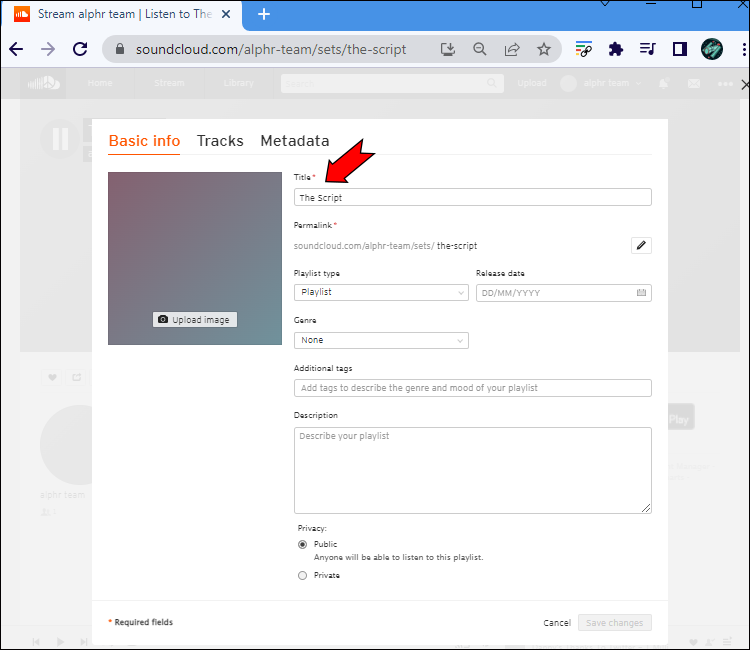Click the share page icon
Image resolution: width=750 pixels, height=650 pixels.
pos(512,49)
